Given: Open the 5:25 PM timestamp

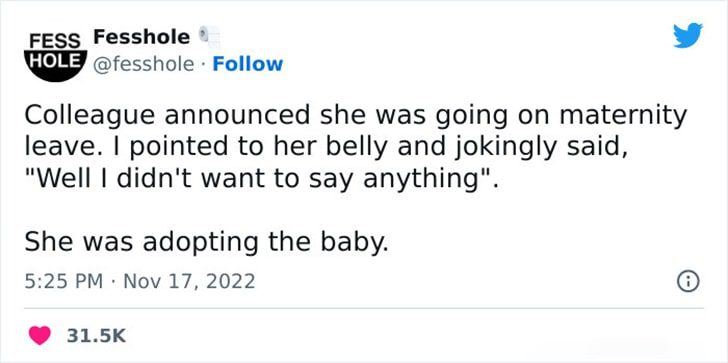Looking at the screenshot, I should (64, 281).
